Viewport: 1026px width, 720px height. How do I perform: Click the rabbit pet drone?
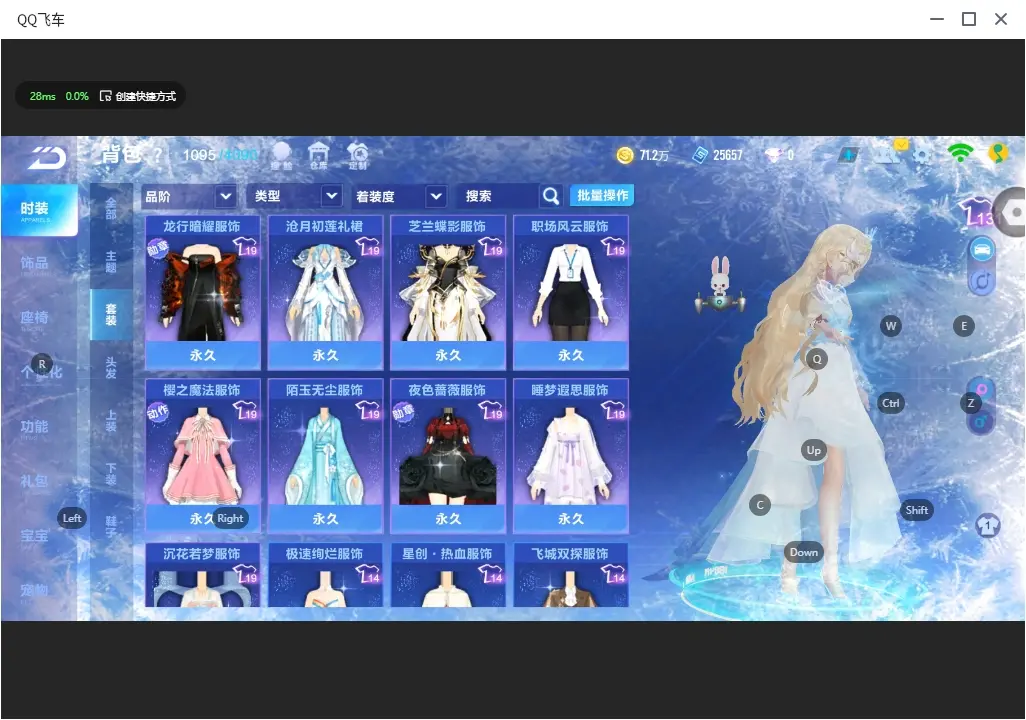(x=720, y=286)
